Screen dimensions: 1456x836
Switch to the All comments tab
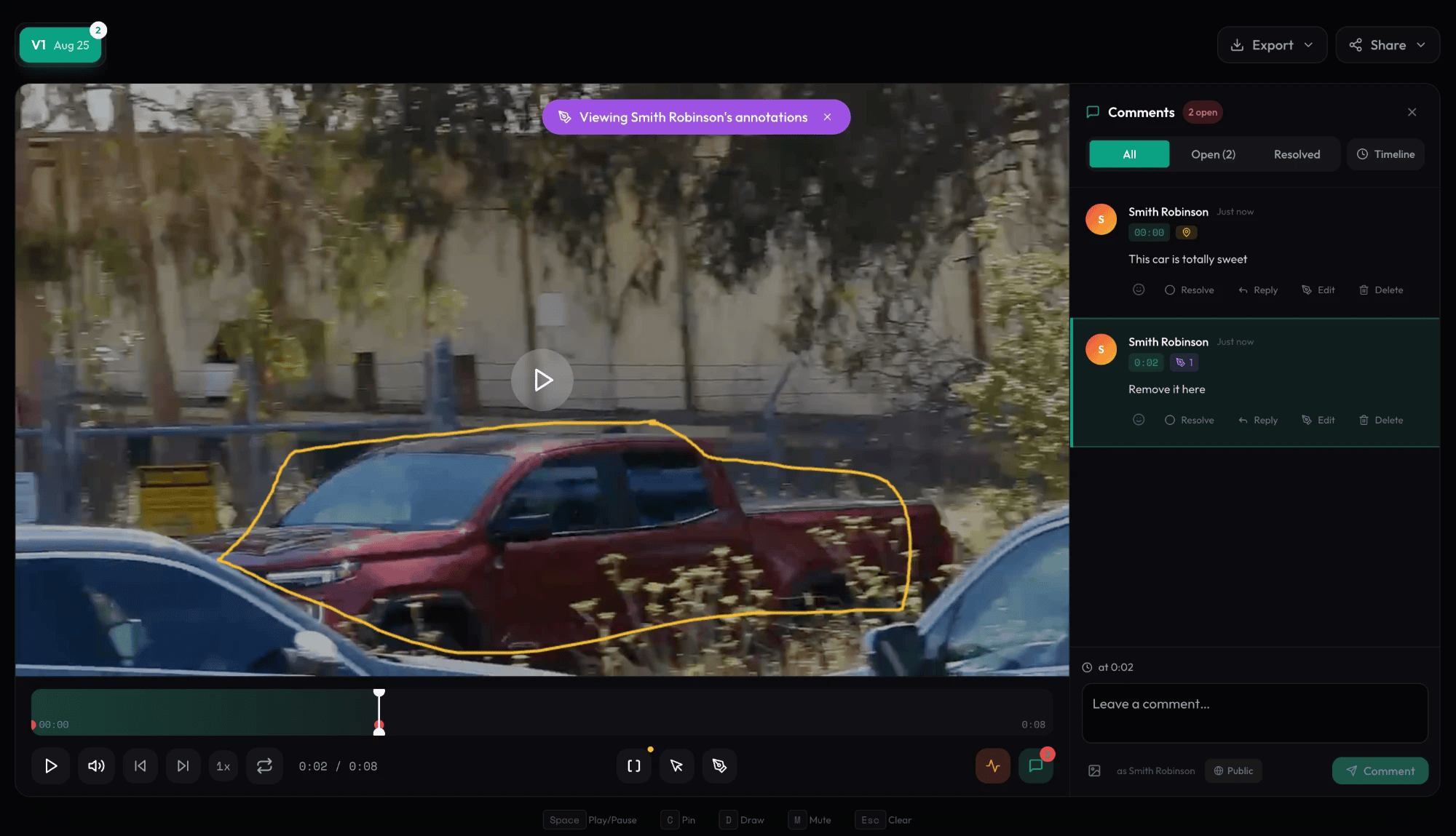click(1129, 154)
